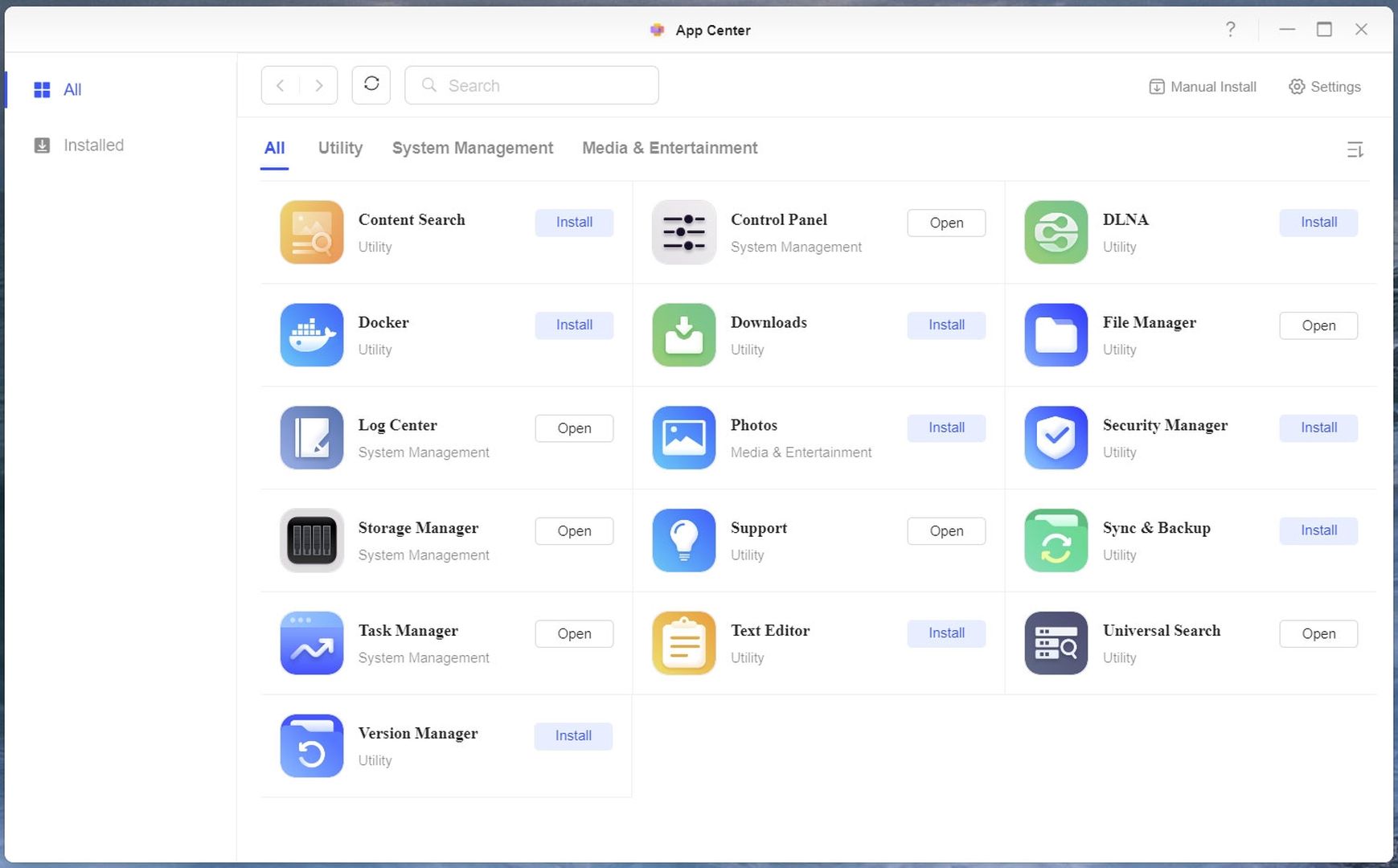Click the Control Panel app icon
Screen dimensions: 1398x868
tap(684, 232)
